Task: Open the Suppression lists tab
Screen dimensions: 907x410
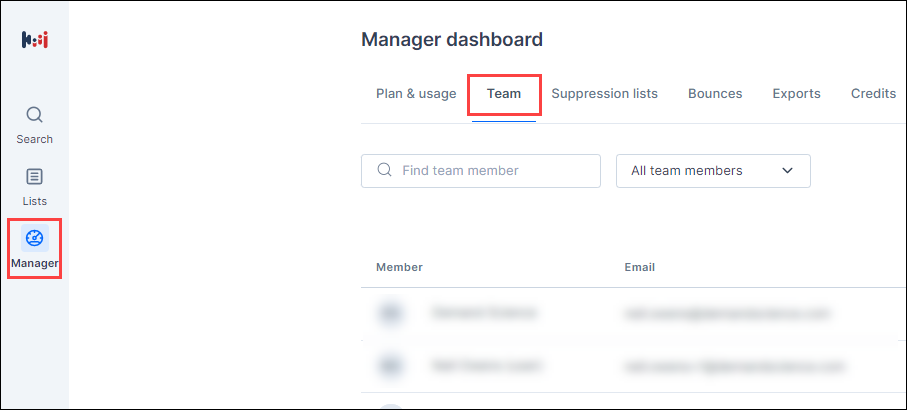Action: (604, 94)
